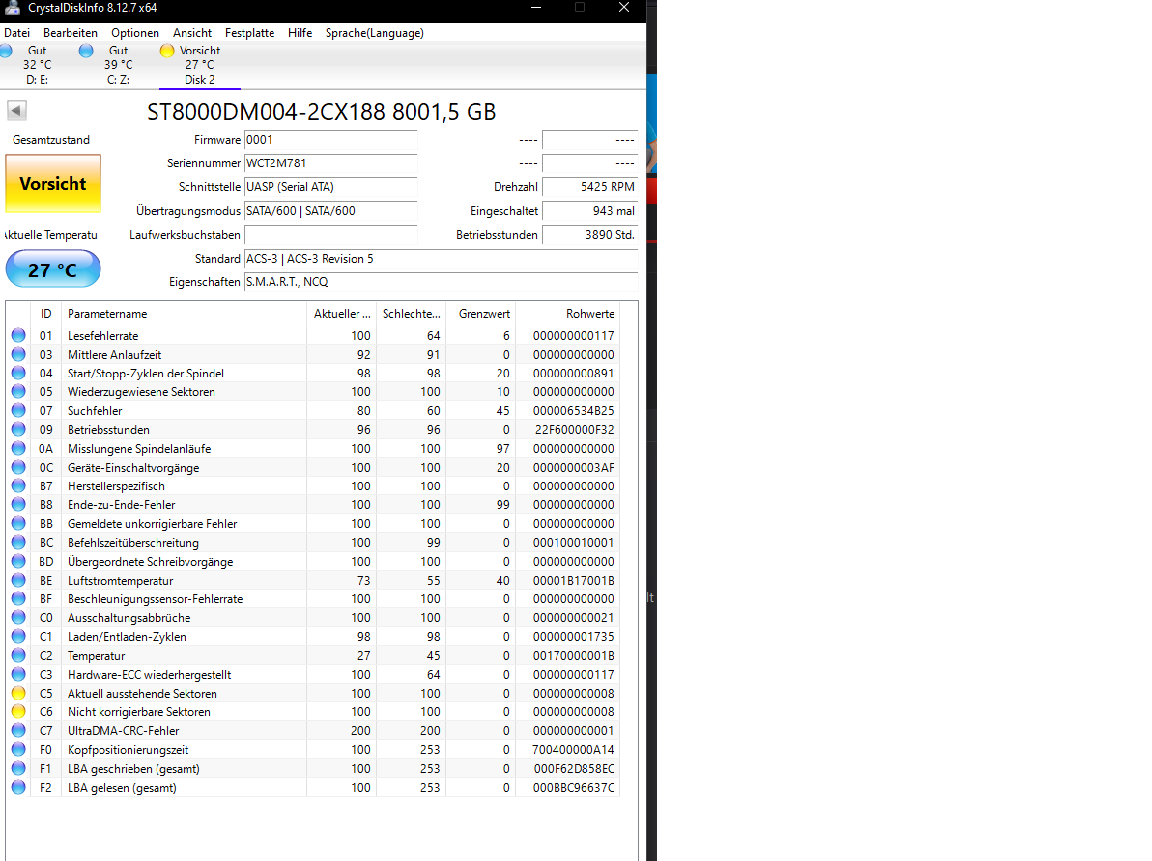This screenshot has height=861, width=1152.
Task: Open the Bearbeiten menu
Action: click(70, 33)
